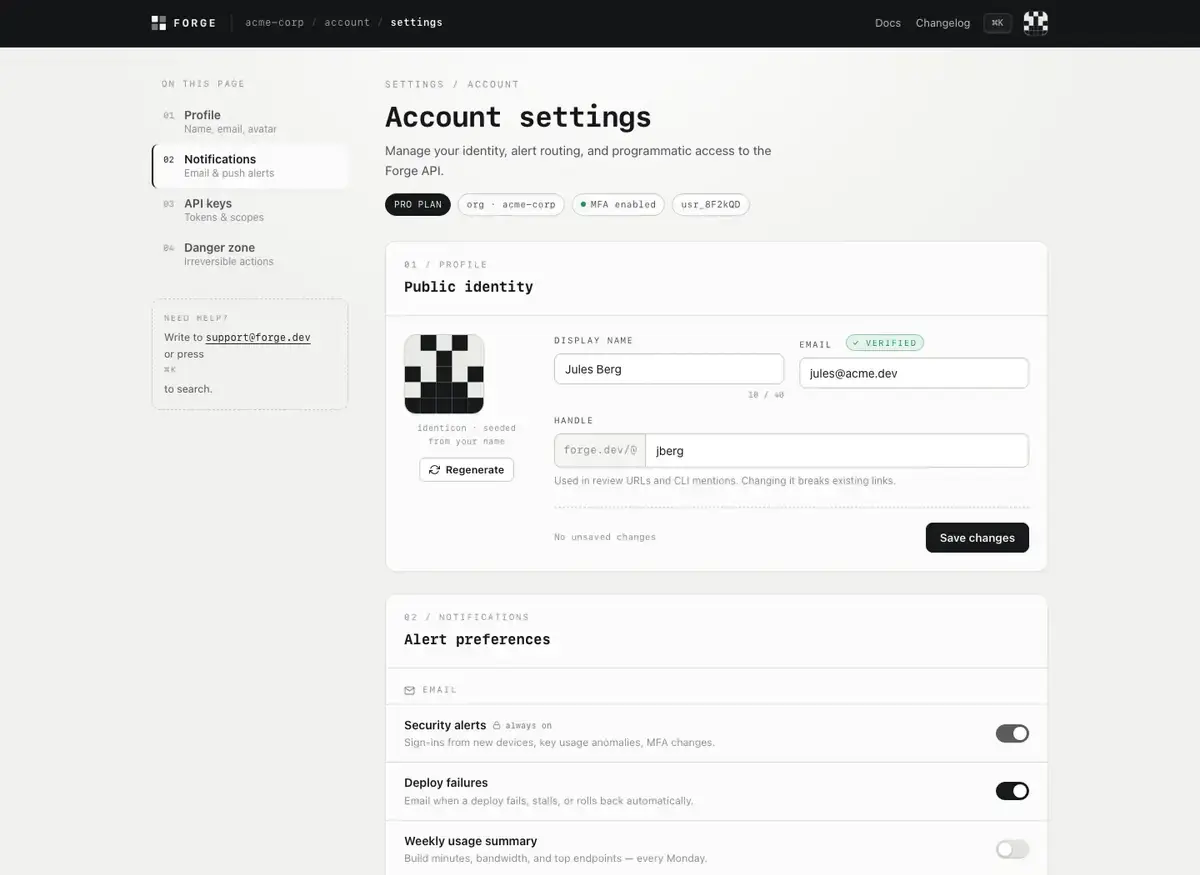Click the support@forge.dev email link

(258, 338)
